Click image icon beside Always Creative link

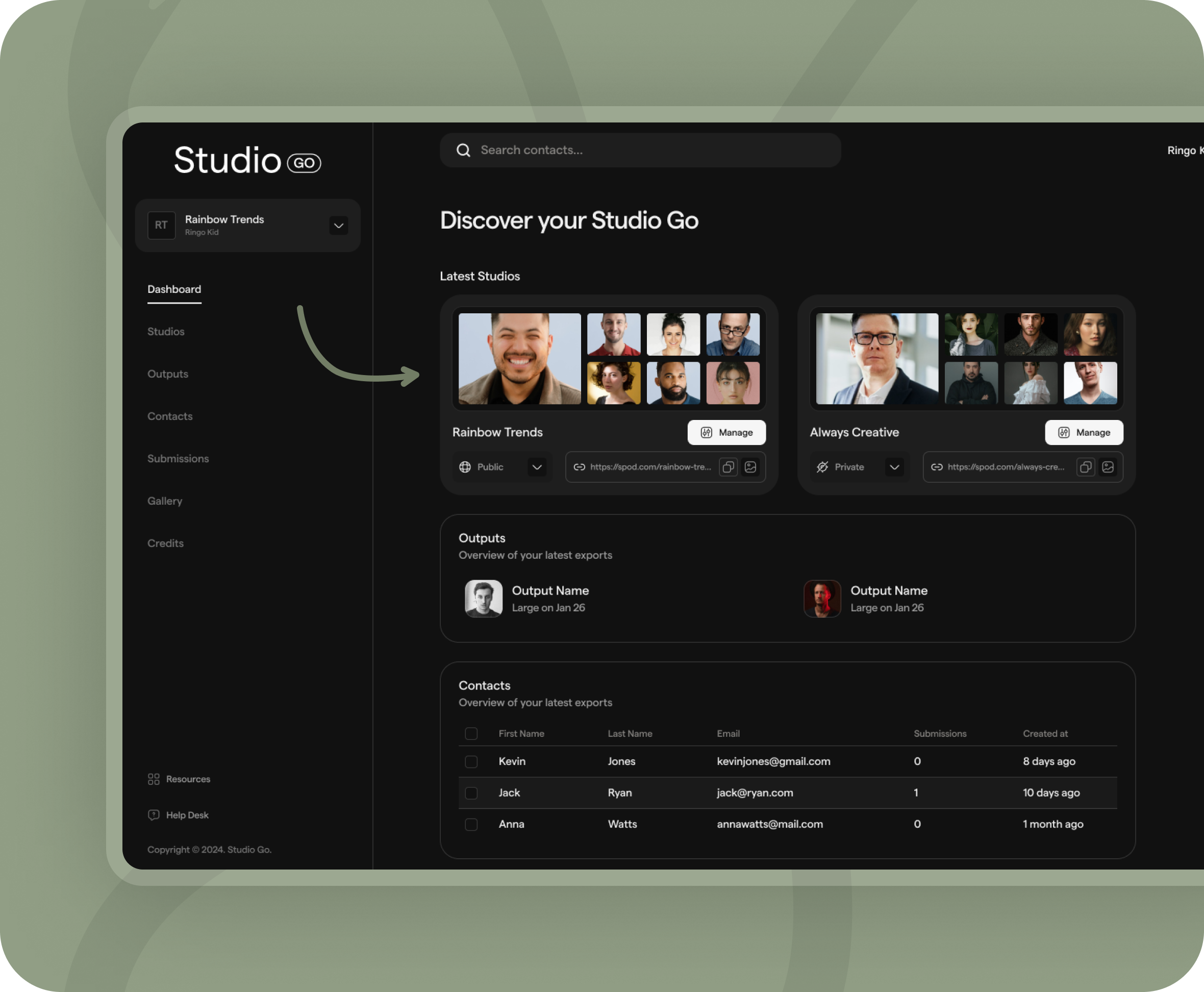click(x=1108, y=467)
